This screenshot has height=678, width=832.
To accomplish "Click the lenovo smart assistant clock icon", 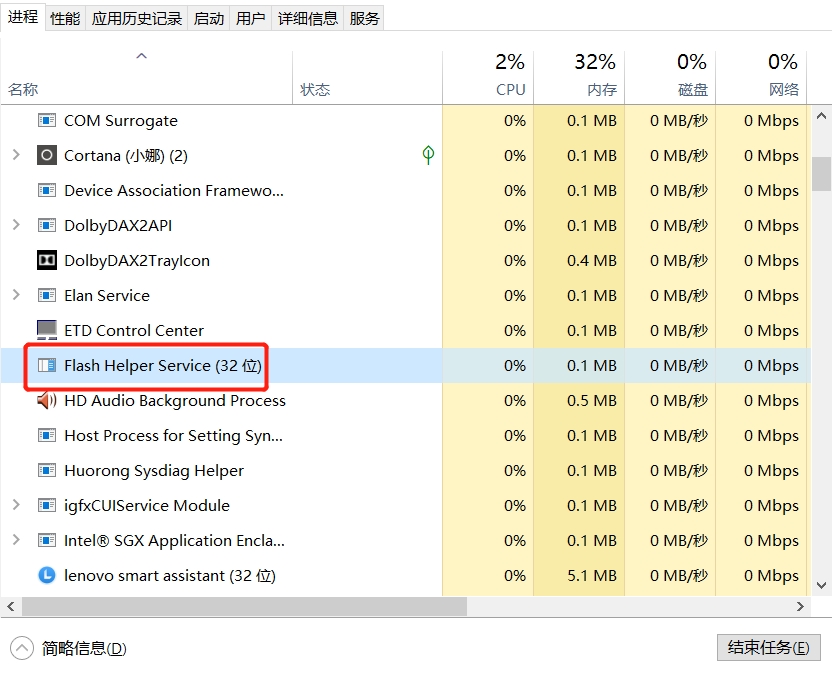I will coord(47,575).
